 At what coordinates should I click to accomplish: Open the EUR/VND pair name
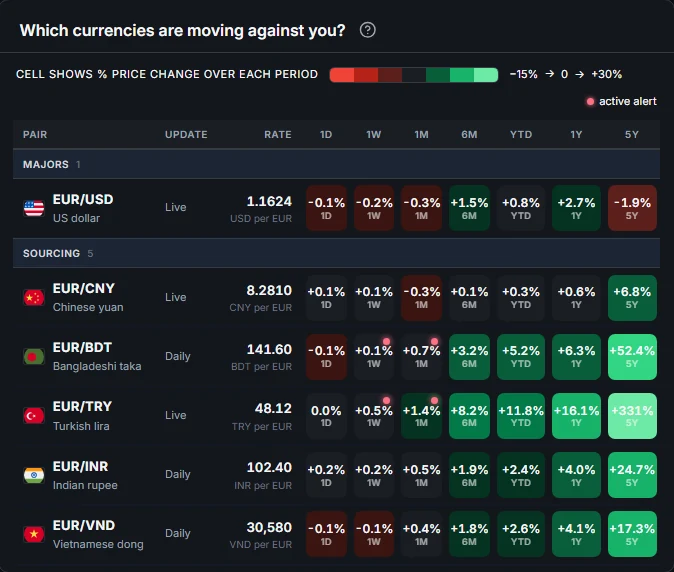84,525
